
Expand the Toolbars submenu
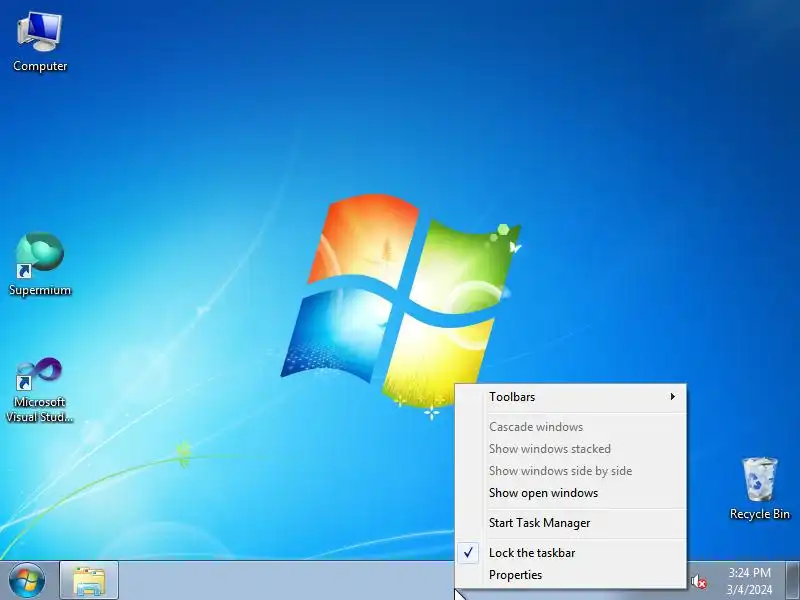click(x=571, y=397)
